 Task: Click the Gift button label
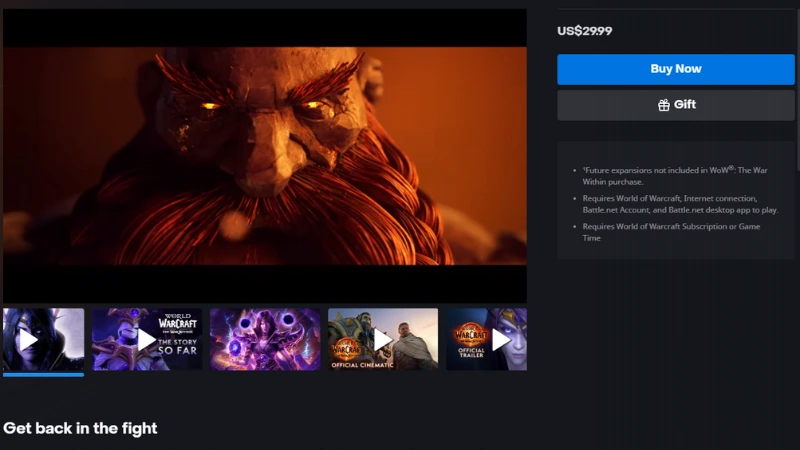(685, 105)
